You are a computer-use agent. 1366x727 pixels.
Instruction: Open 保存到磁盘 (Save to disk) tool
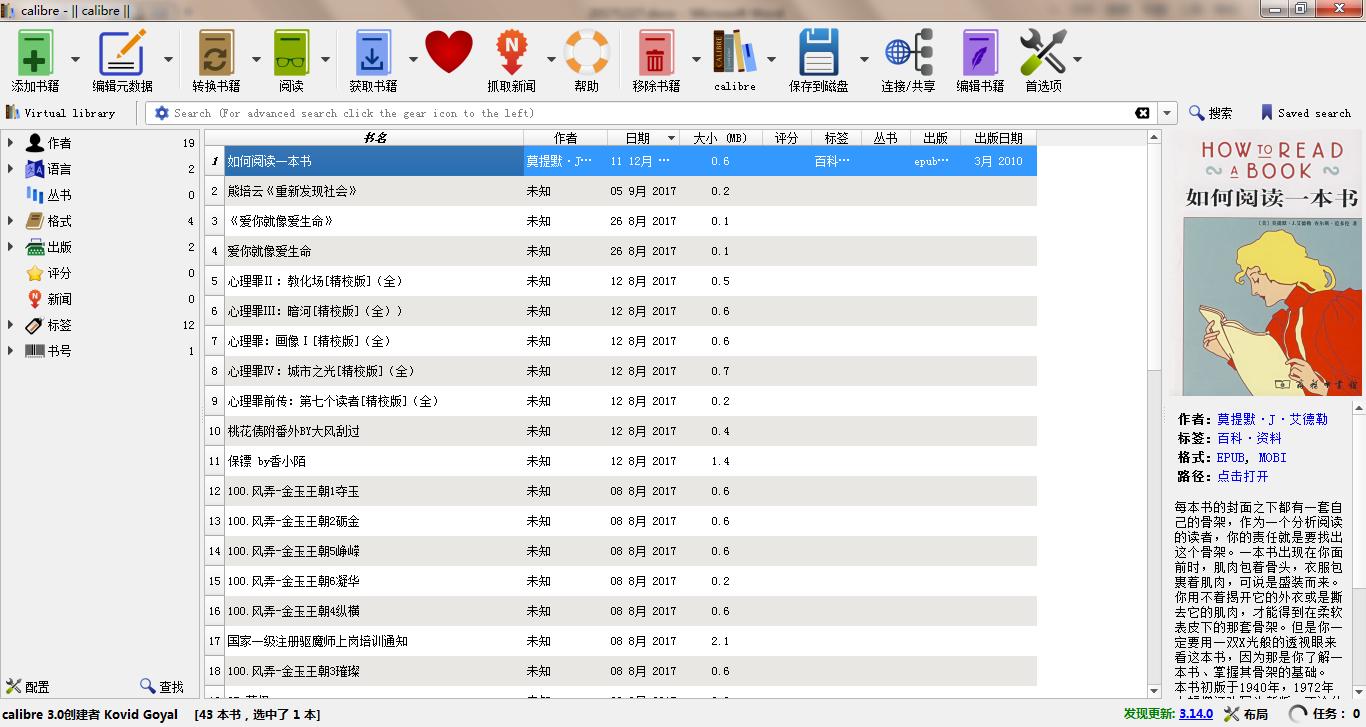(x=819, y=50)
